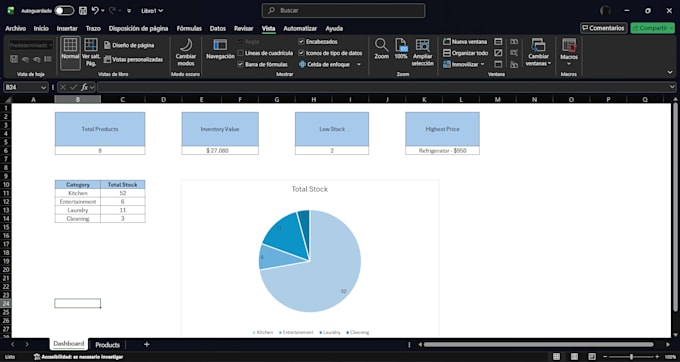This screenshot has width=680, height=362.
Task: Switch to Normal view in status bar
Action: pos(556,357)
